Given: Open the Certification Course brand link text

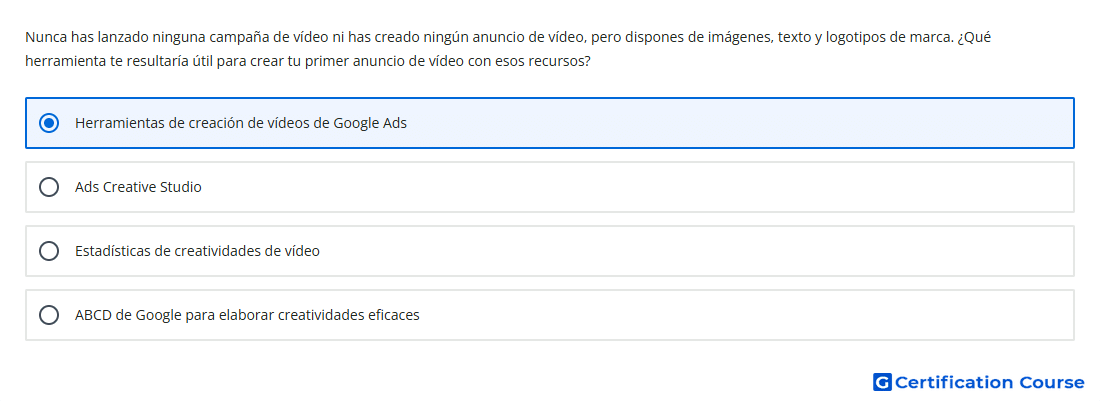Looking at the screenshot, I should click(989, 382).
